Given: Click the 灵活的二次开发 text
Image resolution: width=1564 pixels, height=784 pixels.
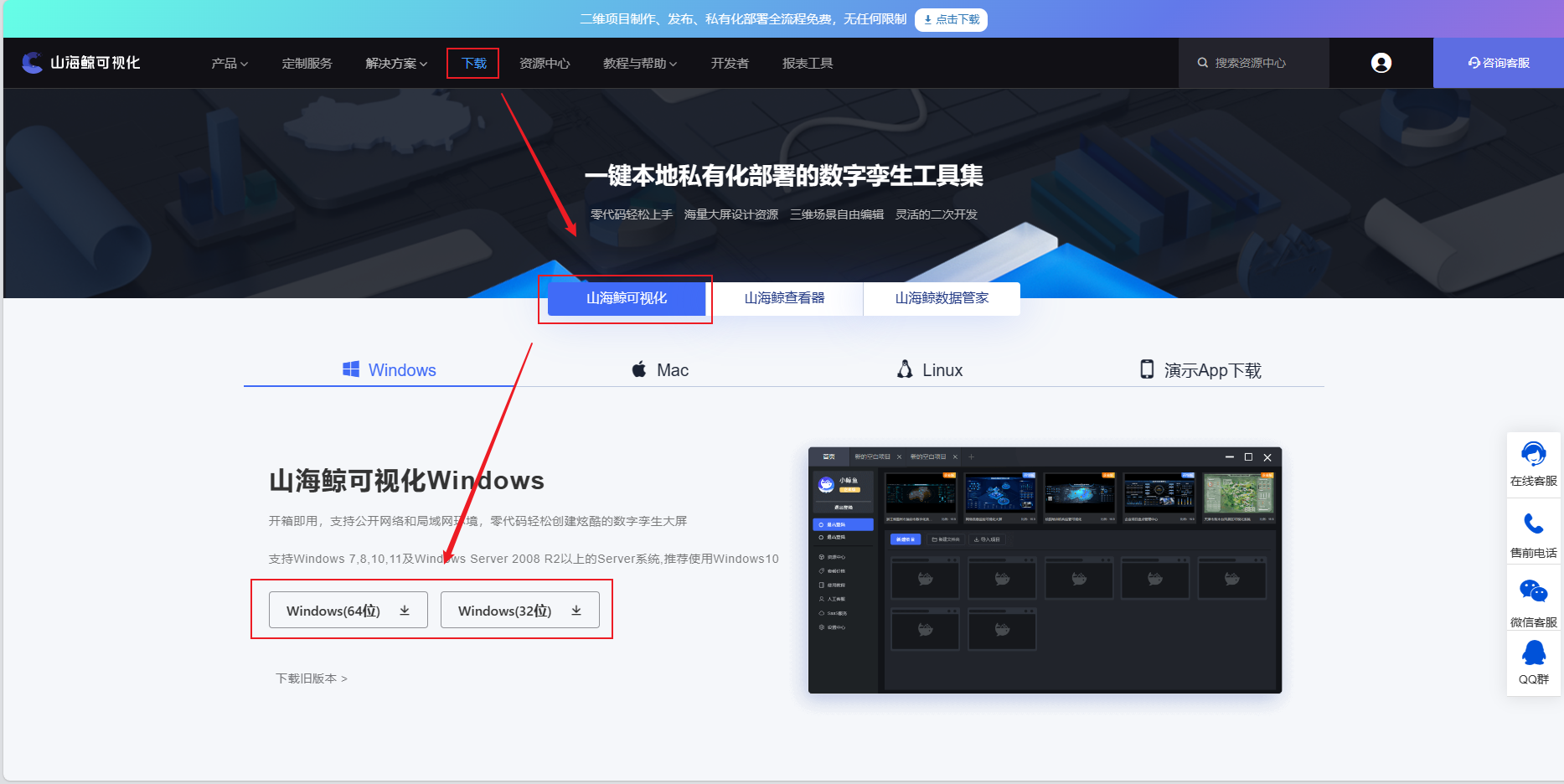Looking at the screenshot, I should (x=937, y=214).
